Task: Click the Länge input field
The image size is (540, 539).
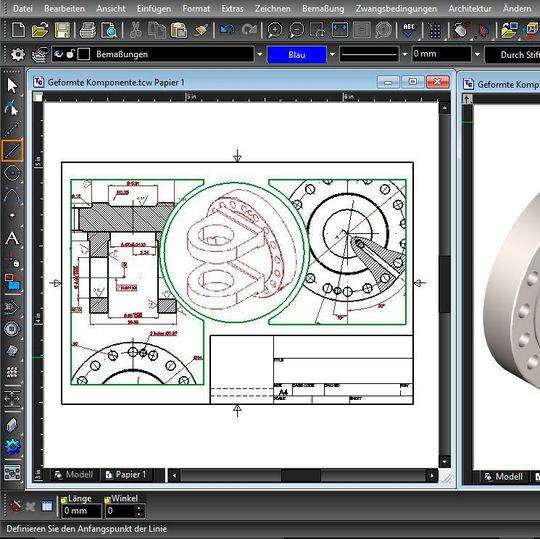Action: [x=81, y=510]
